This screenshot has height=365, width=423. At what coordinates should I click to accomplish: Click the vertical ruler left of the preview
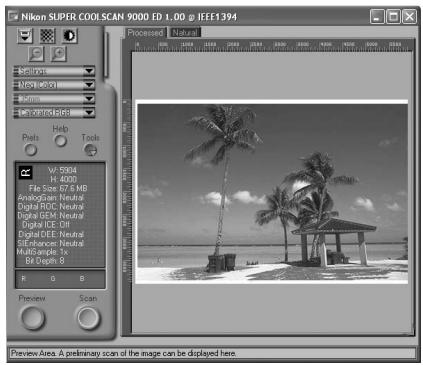(126, 192)
